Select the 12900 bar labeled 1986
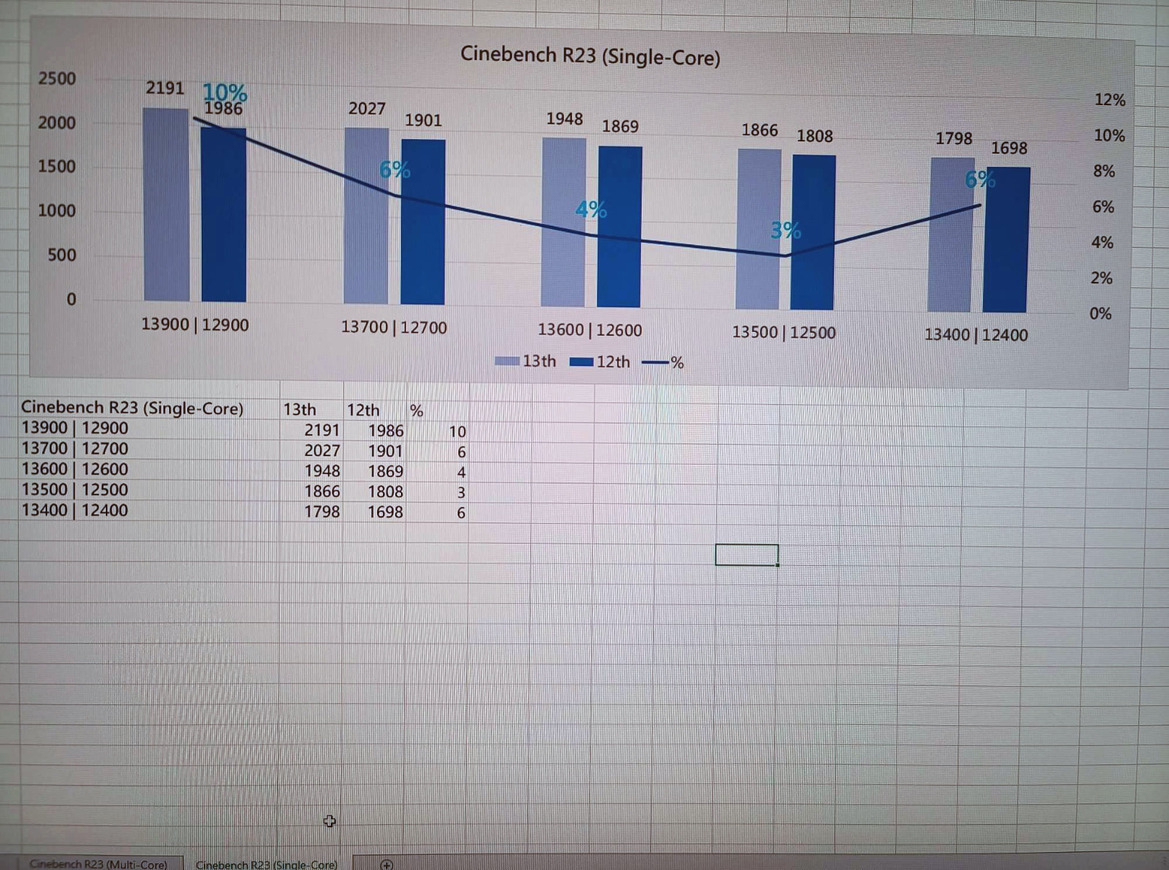1169x870 pixels. point(224,215)
